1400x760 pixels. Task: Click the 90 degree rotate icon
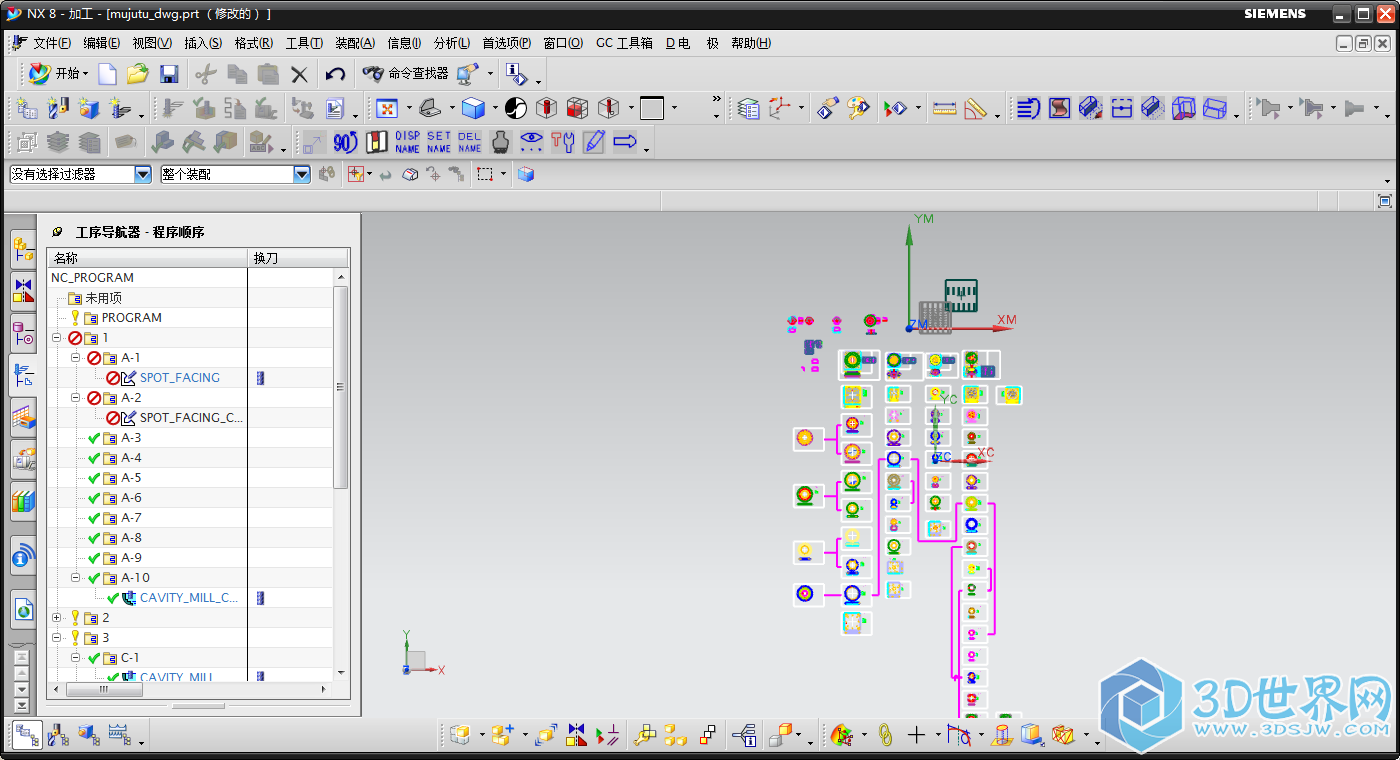coord(345,142)
